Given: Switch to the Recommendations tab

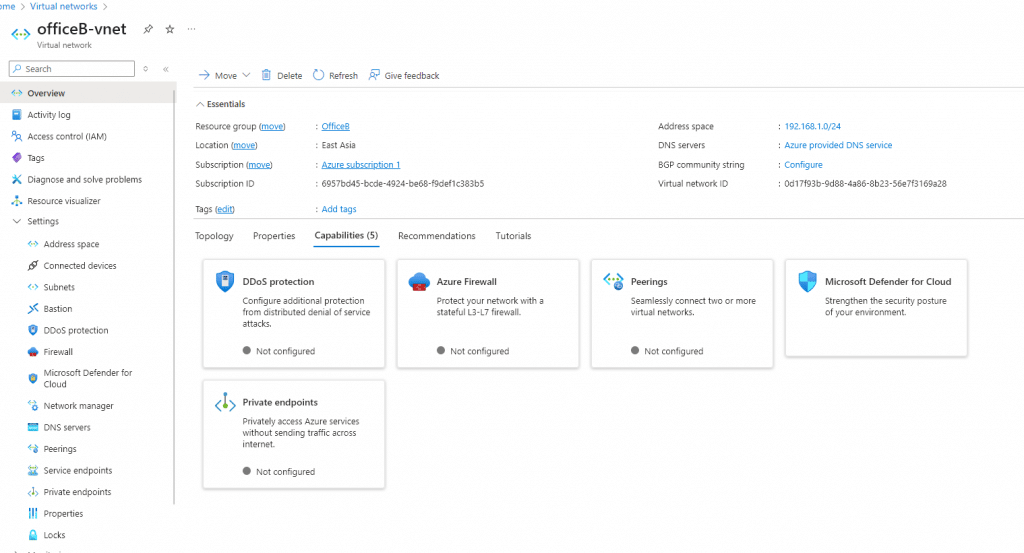Looking at the screenshot, I should [436, 236].
